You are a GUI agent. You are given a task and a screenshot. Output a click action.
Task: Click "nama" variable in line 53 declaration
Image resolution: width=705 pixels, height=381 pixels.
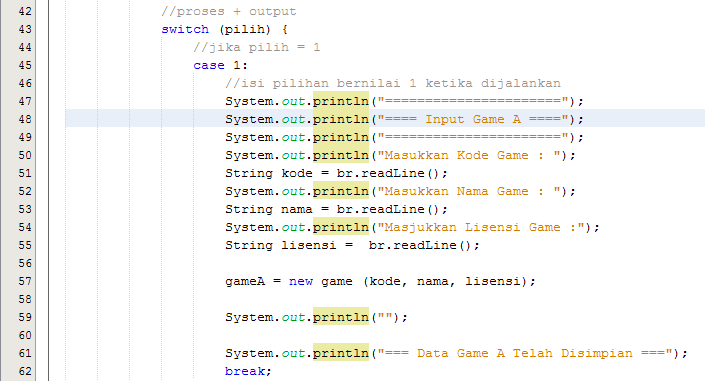pyautogui.click(x=297, y=209)
